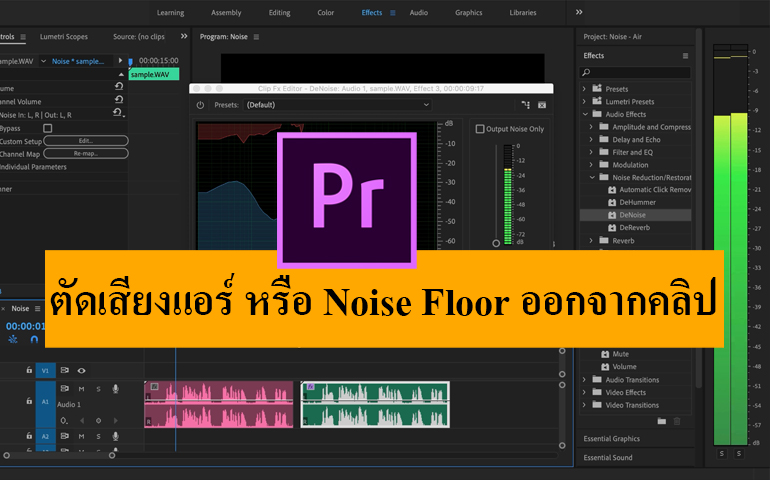Toggle V1 track eye visibility
Screen dimensions: 770x480
(x=82, y=370)
